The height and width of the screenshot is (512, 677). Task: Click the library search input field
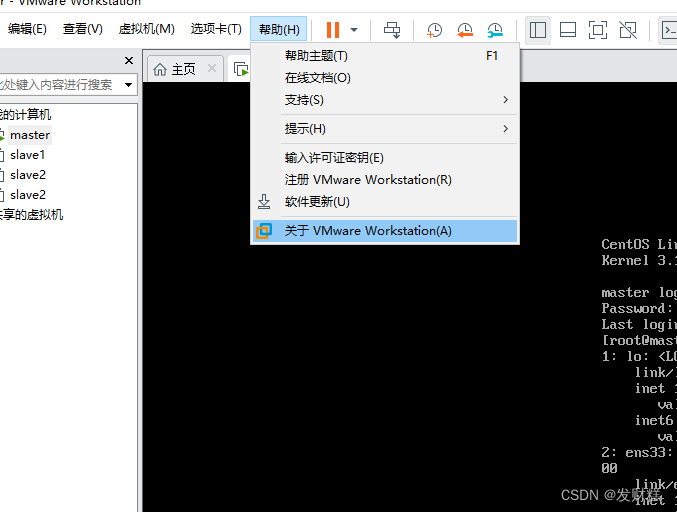(58, 85)
